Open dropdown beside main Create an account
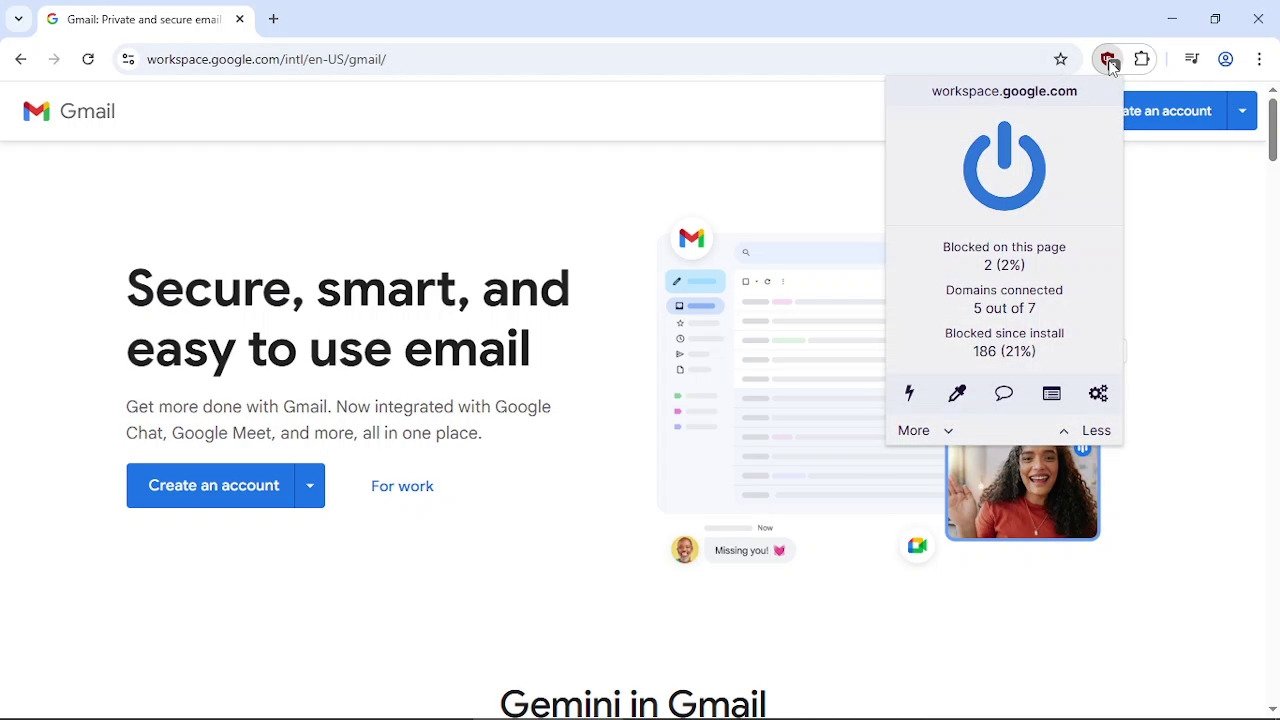 tap(310, 486)
